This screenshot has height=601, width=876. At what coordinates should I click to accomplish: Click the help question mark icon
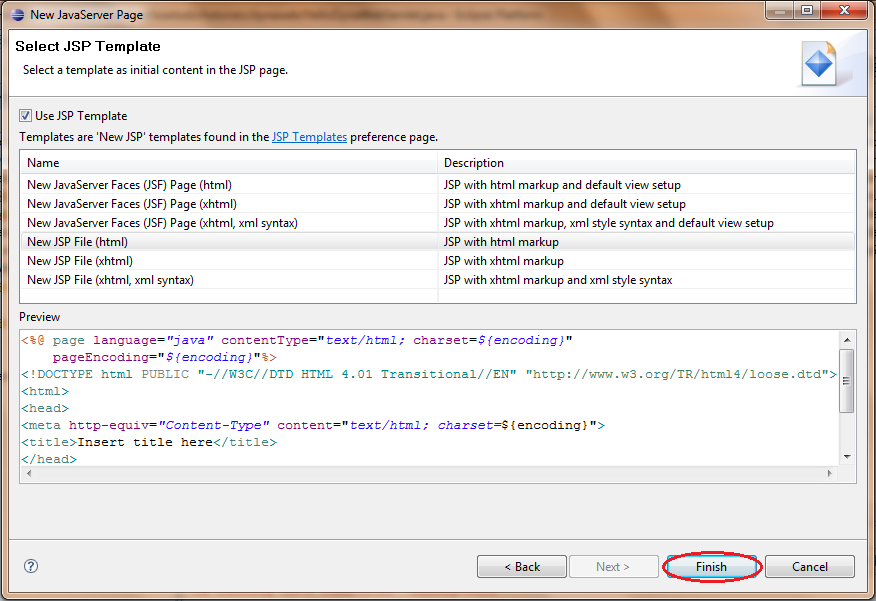click(x=30, y=566)
